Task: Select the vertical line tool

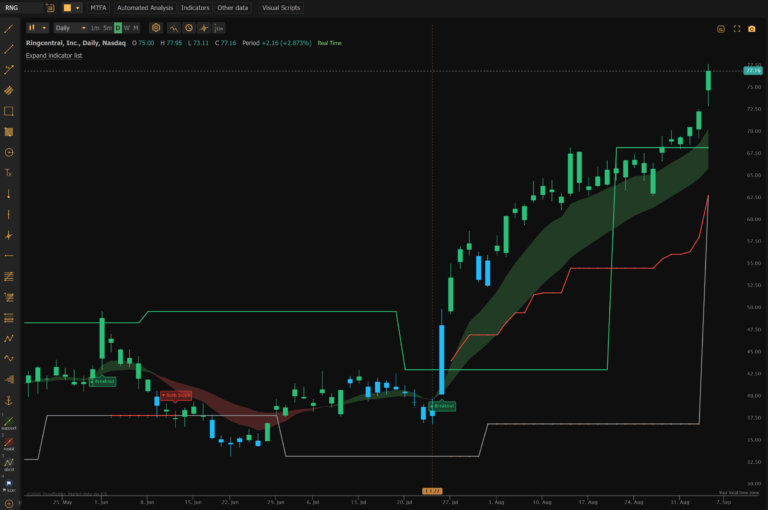Action: pyautogui.click(x=8, y=215)
